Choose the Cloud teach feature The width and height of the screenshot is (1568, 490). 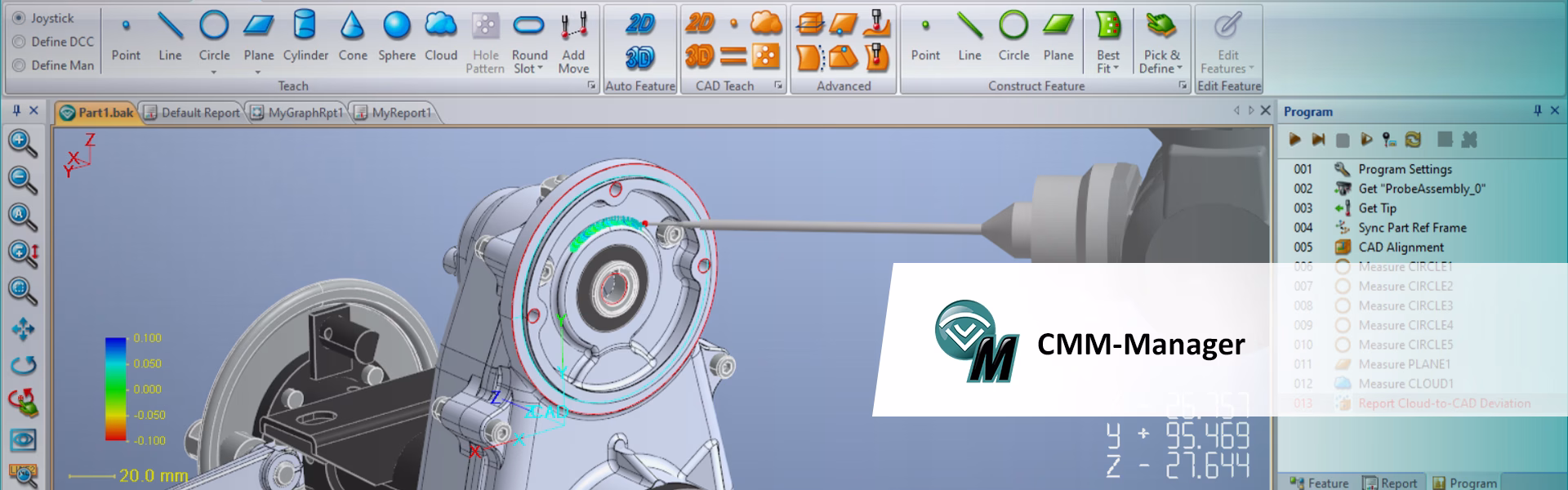(440, 38)
